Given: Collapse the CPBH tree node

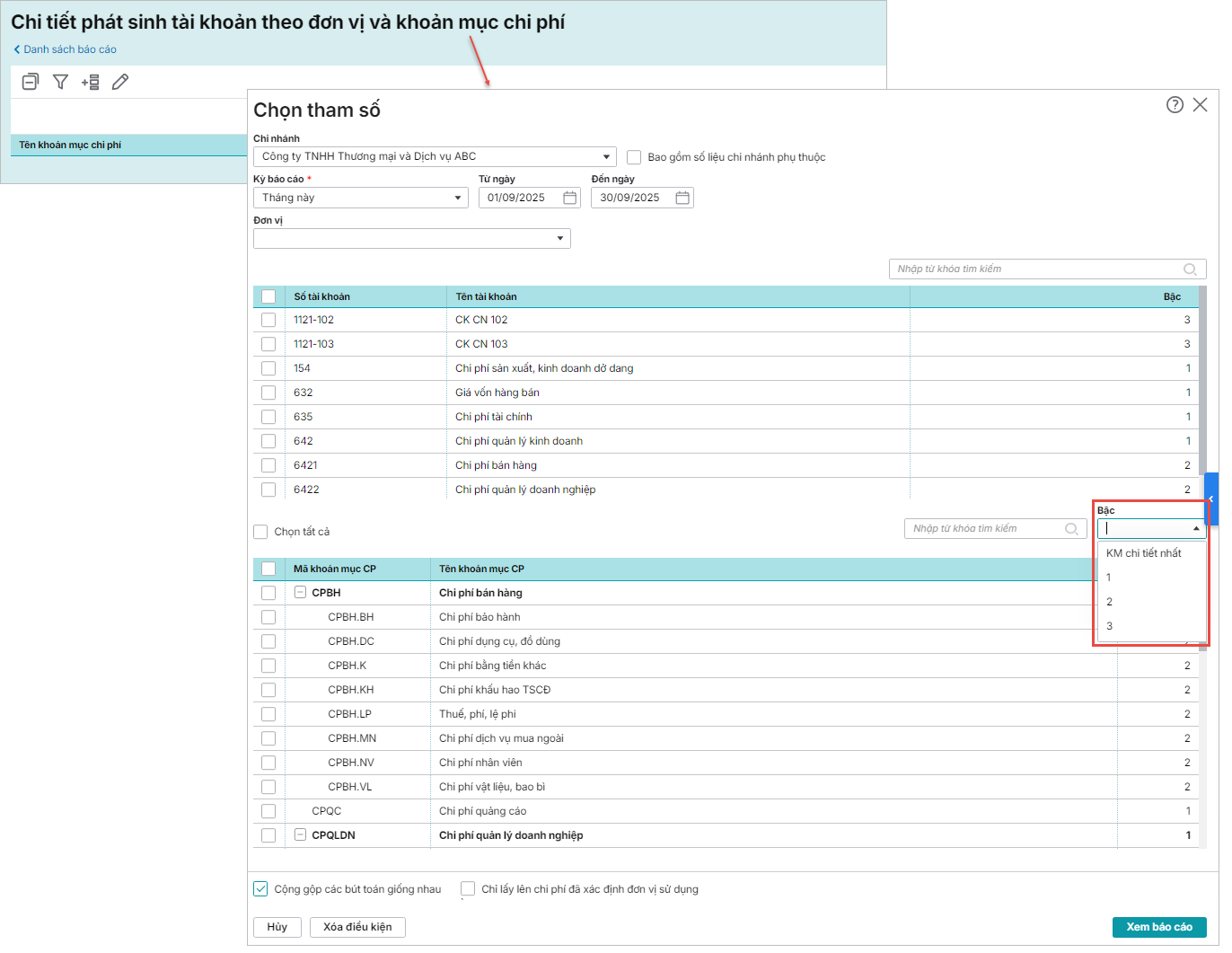Looking at the screenshot, I should click(x=301, y=593).
